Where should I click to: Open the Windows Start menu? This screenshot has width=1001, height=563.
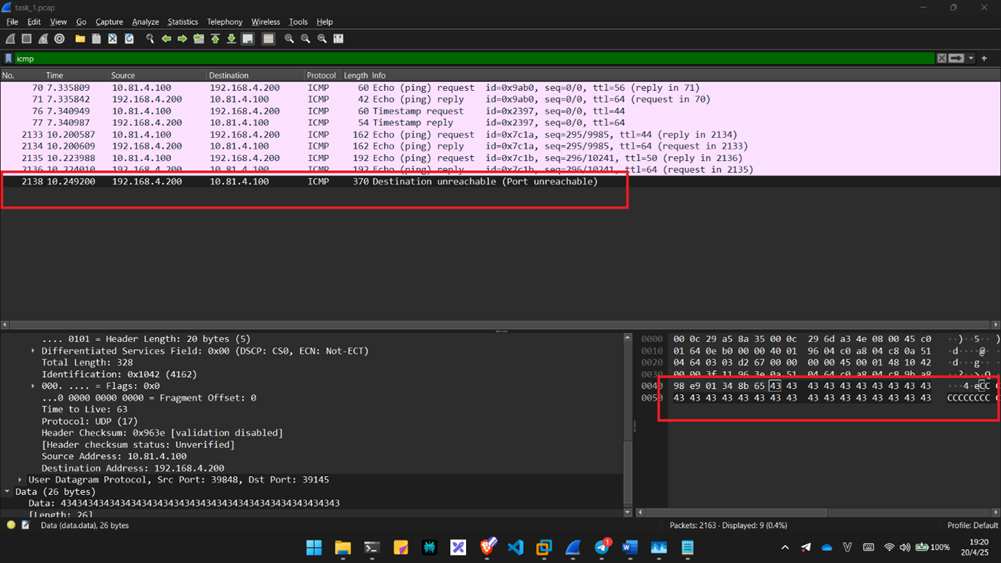click(x=314, y=548)
